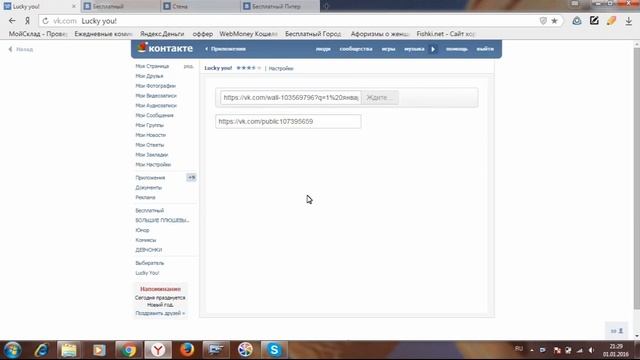Viewport: 640px width, 360px height.
Task: Bookmark the page with the star icon
Action: [554, 21]
